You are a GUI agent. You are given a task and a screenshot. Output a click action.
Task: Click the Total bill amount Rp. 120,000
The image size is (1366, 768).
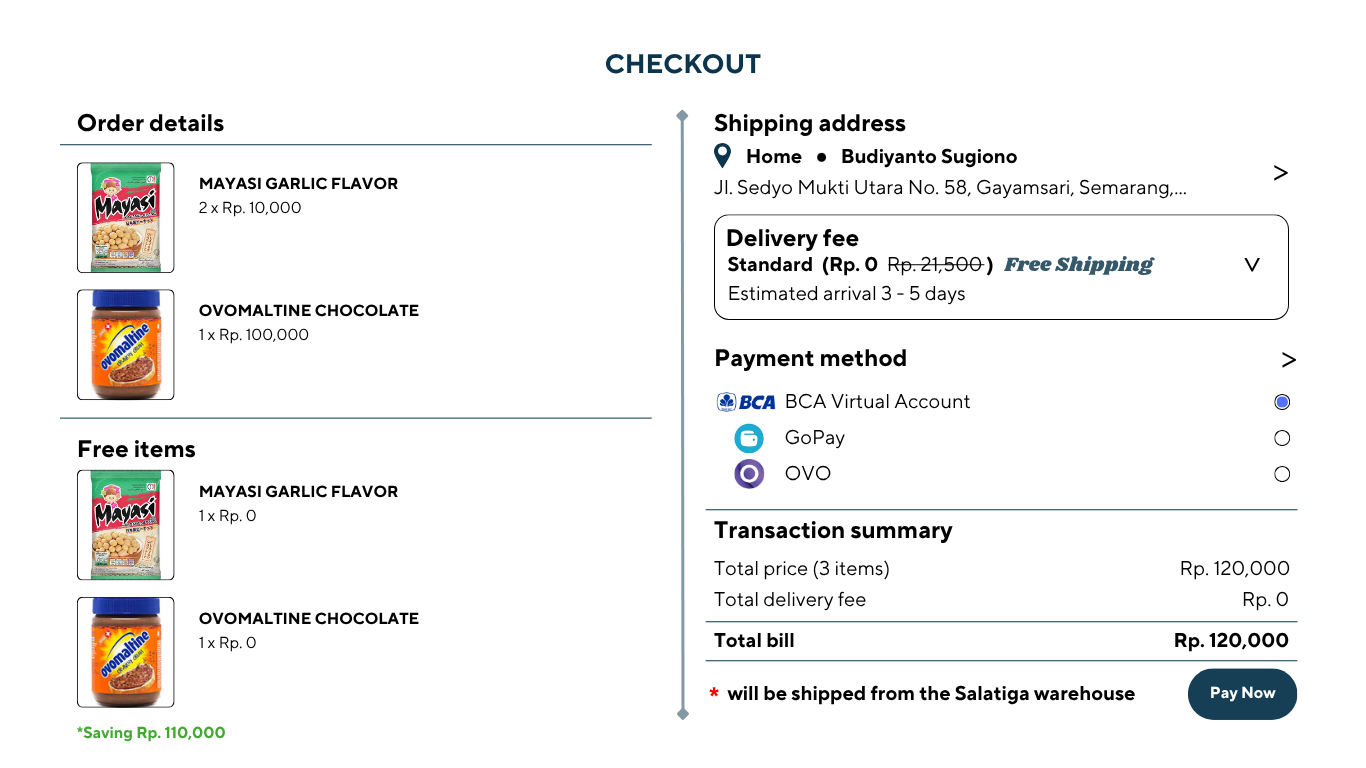tap(1231, 641)
